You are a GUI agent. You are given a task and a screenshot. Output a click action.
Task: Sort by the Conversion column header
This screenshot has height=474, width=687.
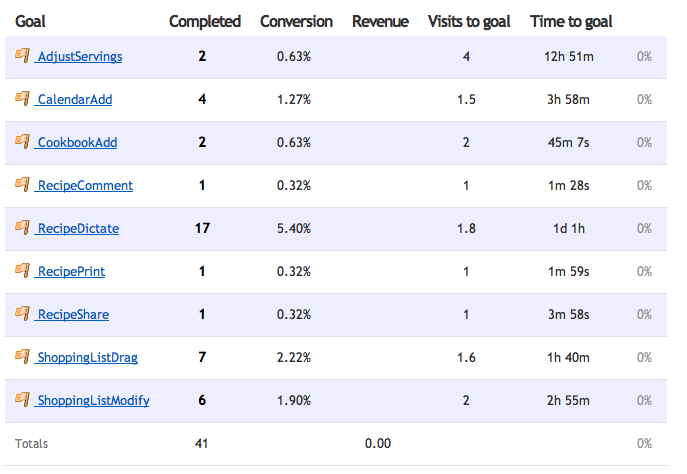click(x=294, y=21)
